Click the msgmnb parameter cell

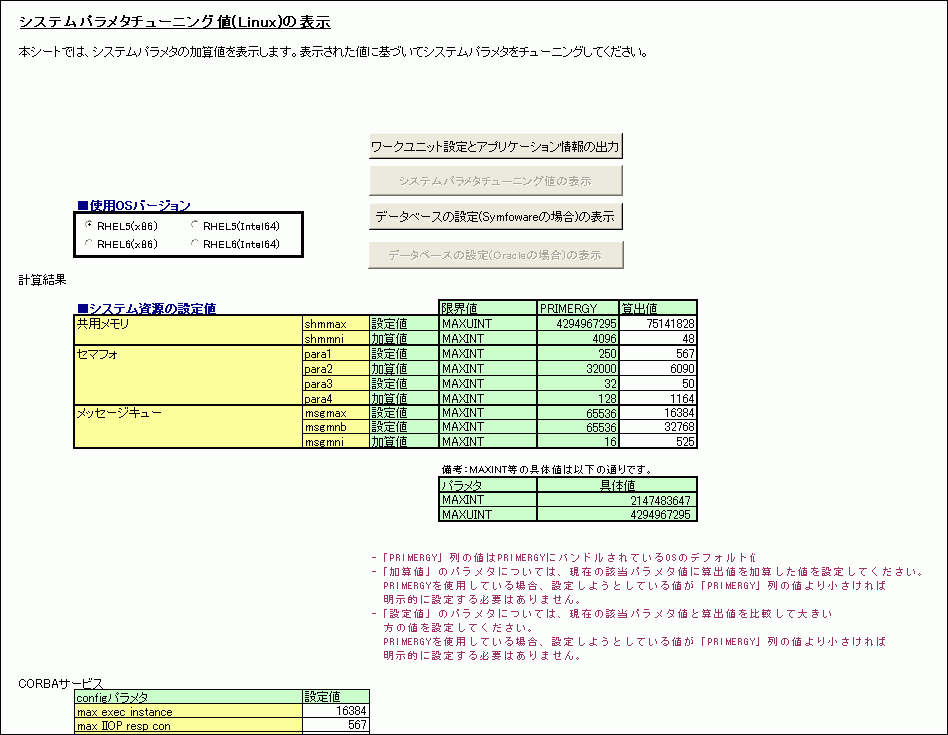point(336,427)
